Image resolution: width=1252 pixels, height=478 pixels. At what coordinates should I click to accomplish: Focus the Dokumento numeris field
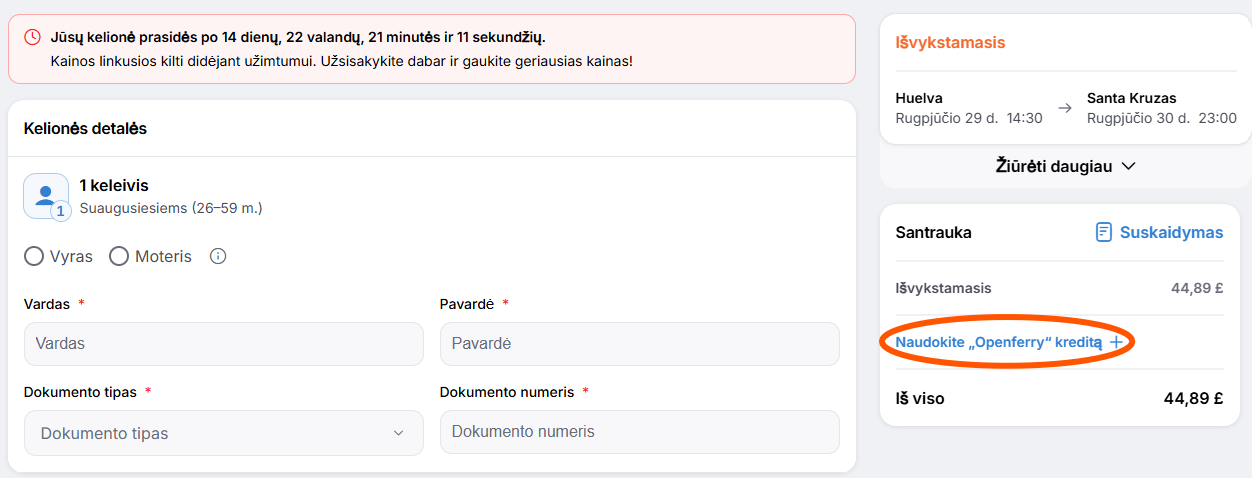pyautogui.click(x=640, y=432)
